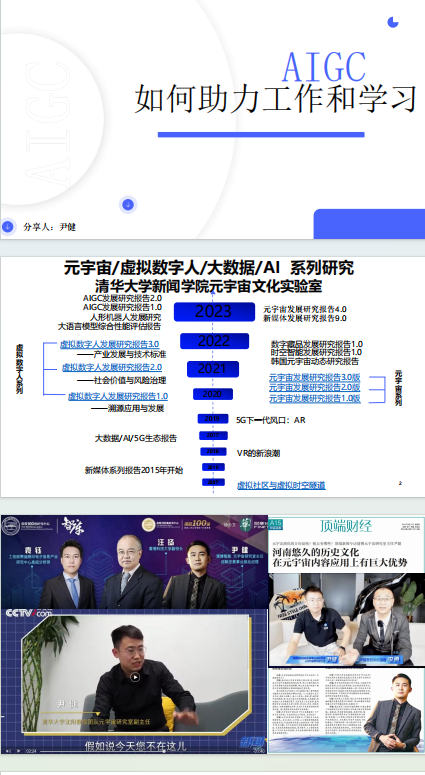Open the 元宇宙发展研究报告3.0版 link
Screen dimensions: 425x775
click(x=314, y=377)
